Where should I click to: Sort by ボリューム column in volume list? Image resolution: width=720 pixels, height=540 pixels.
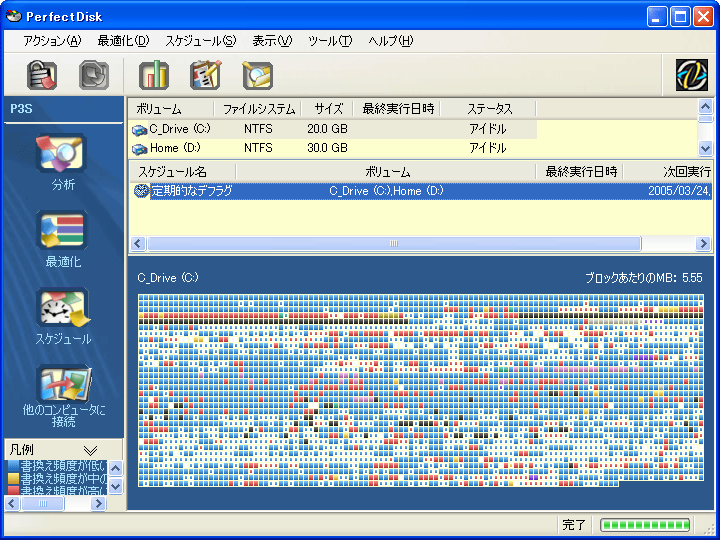(x=171, y=109)
